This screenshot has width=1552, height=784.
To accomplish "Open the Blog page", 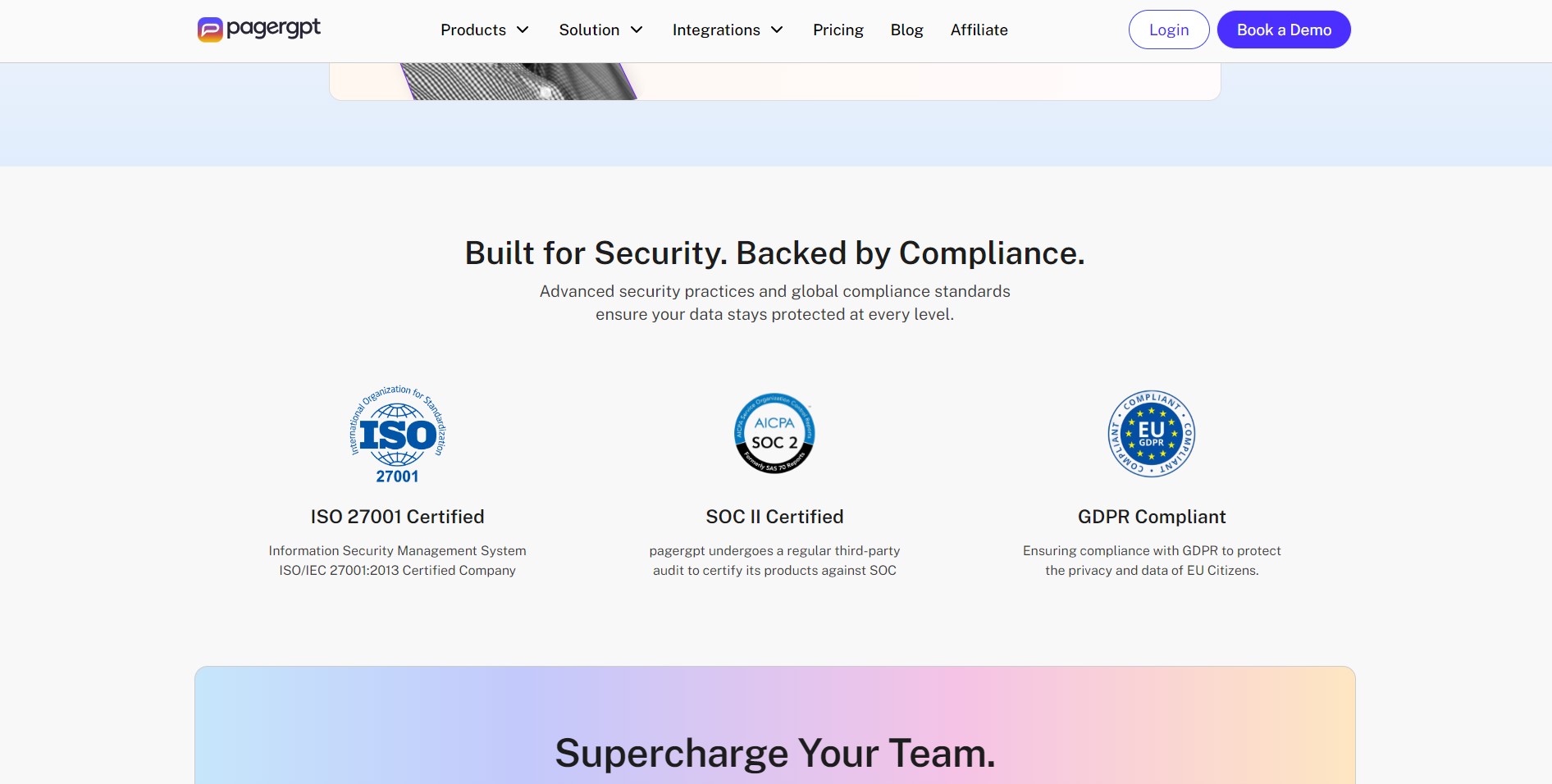I will pos(906,30).
